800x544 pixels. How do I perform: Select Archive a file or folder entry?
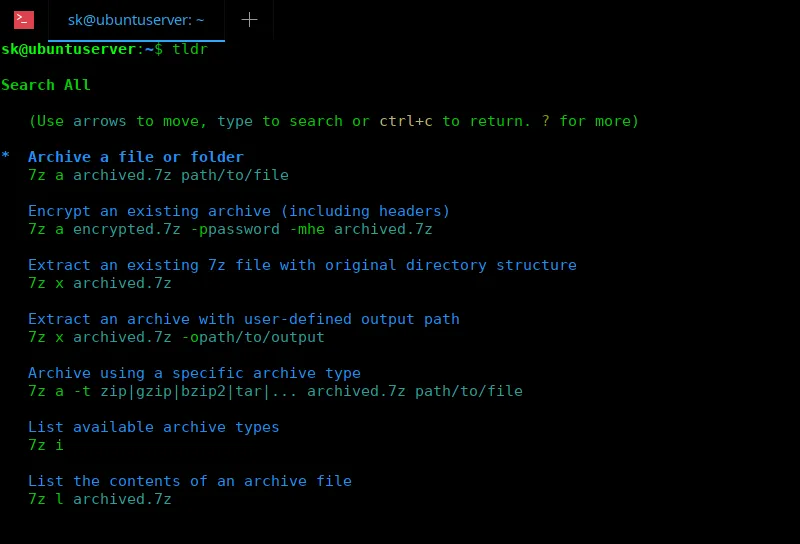[x=136, y=157]
